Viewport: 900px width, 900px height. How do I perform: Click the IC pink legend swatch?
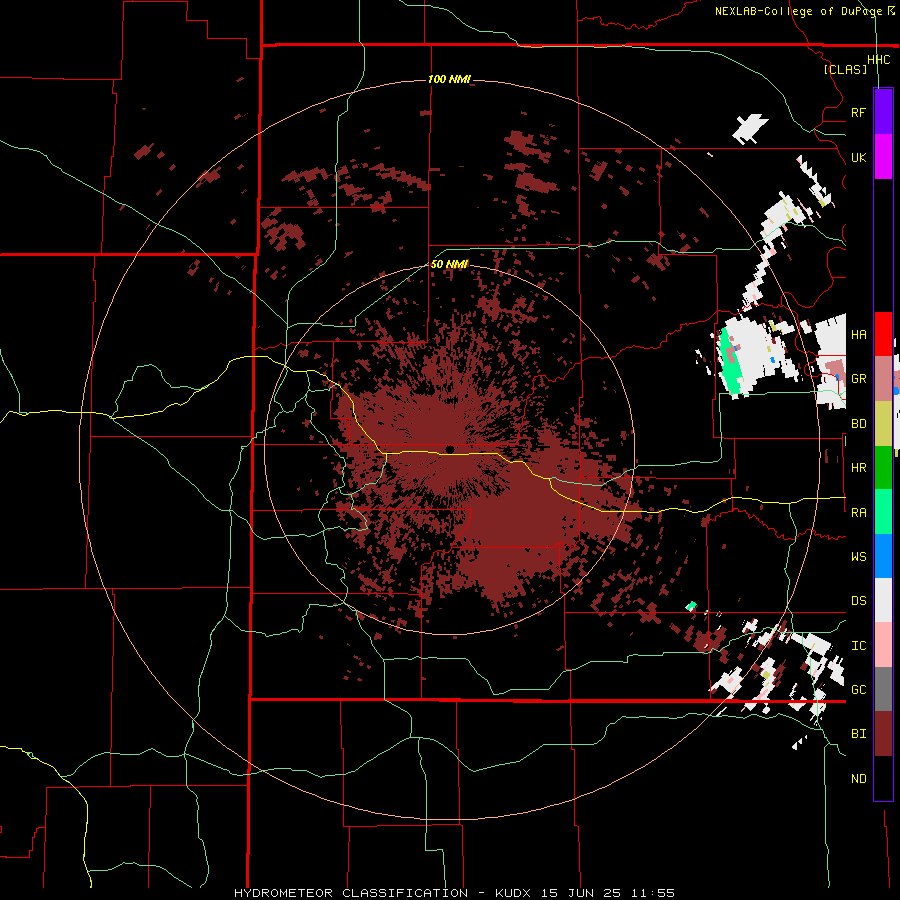click(x=883, y=645)
